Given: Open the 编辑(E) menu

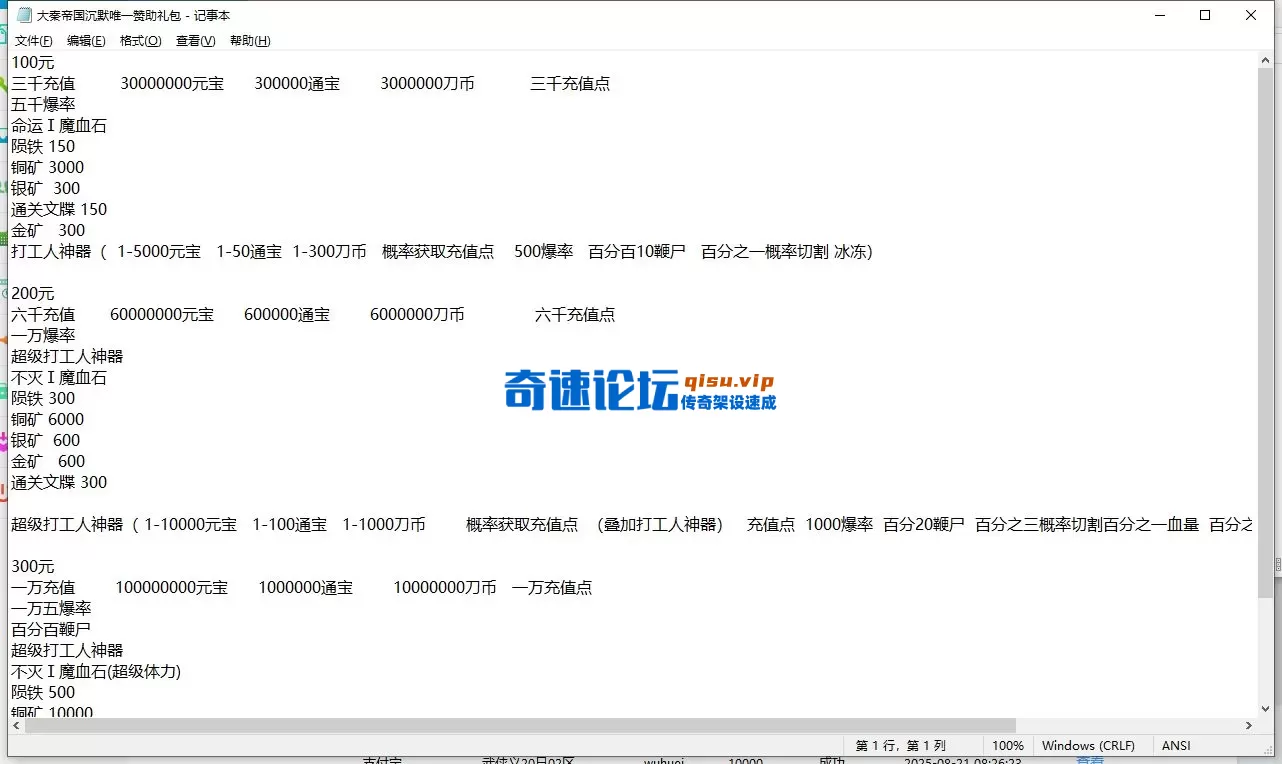Looking at the screenshot, I should coord(86,40).
